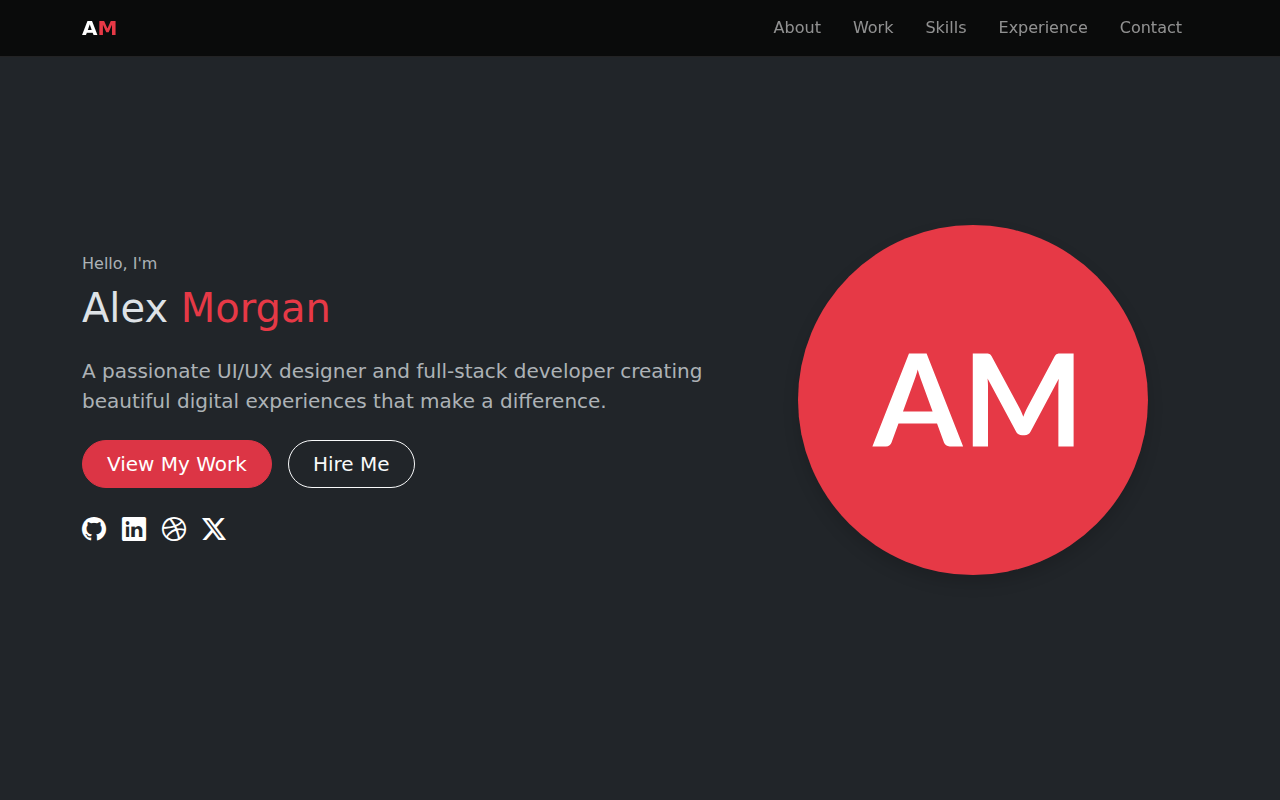This screenshot has height=800, width=1280.
Task: Click the AM logo in the navbar
Action: (99, 27)
